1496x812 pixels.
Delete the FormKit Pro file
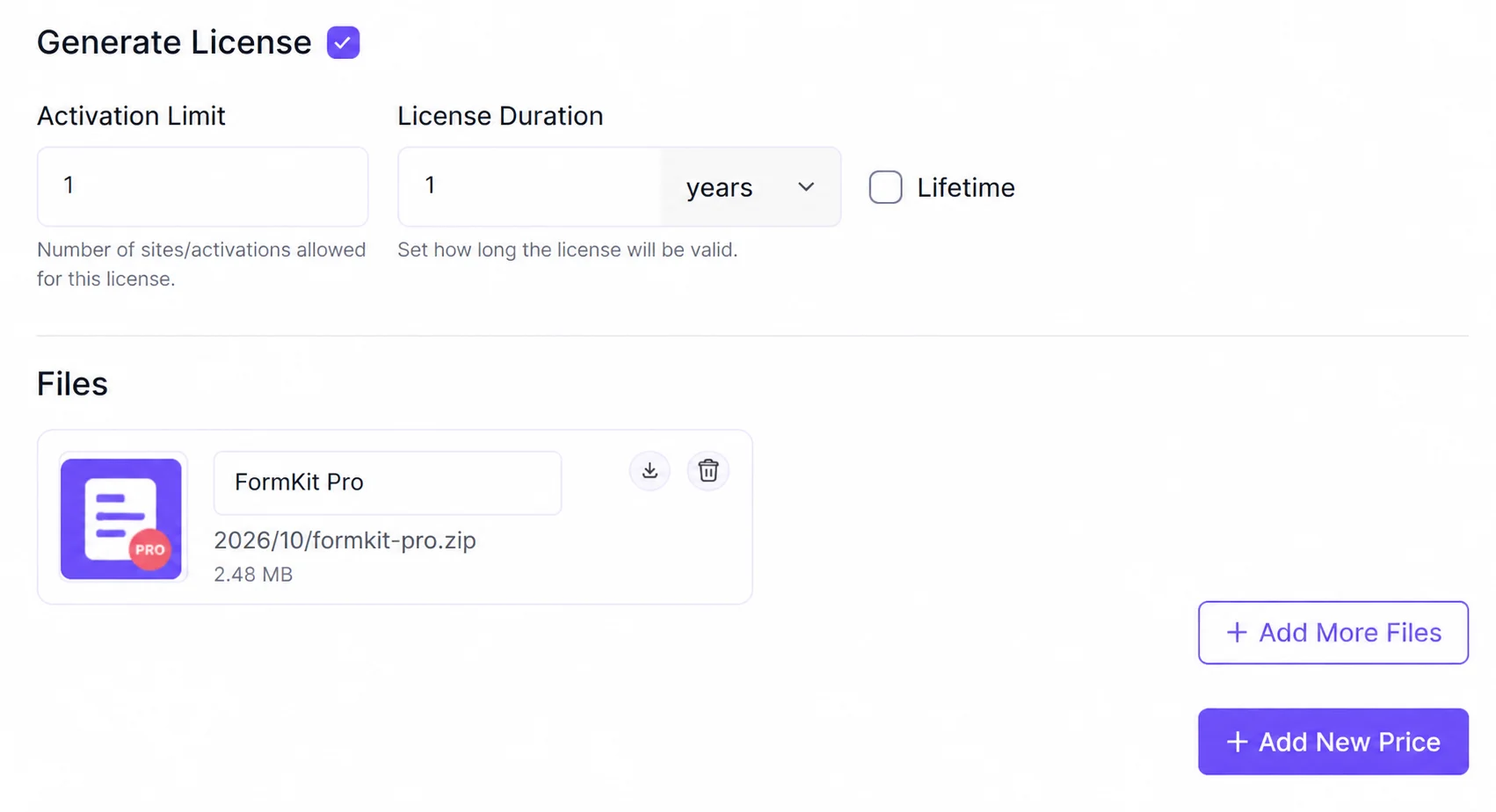[x=708, y=471]
